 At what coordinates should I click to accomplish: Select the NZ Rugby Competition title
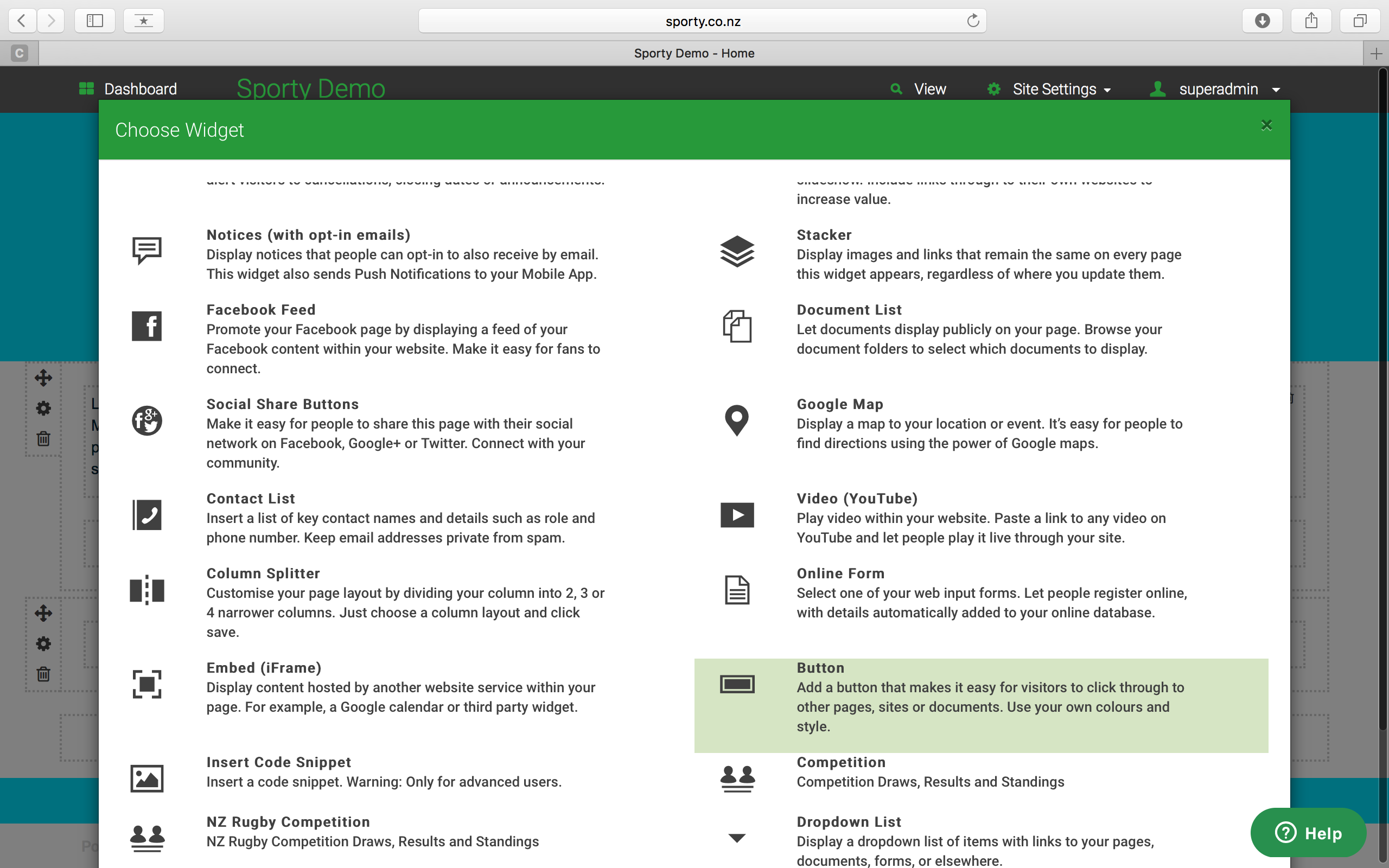288,821
